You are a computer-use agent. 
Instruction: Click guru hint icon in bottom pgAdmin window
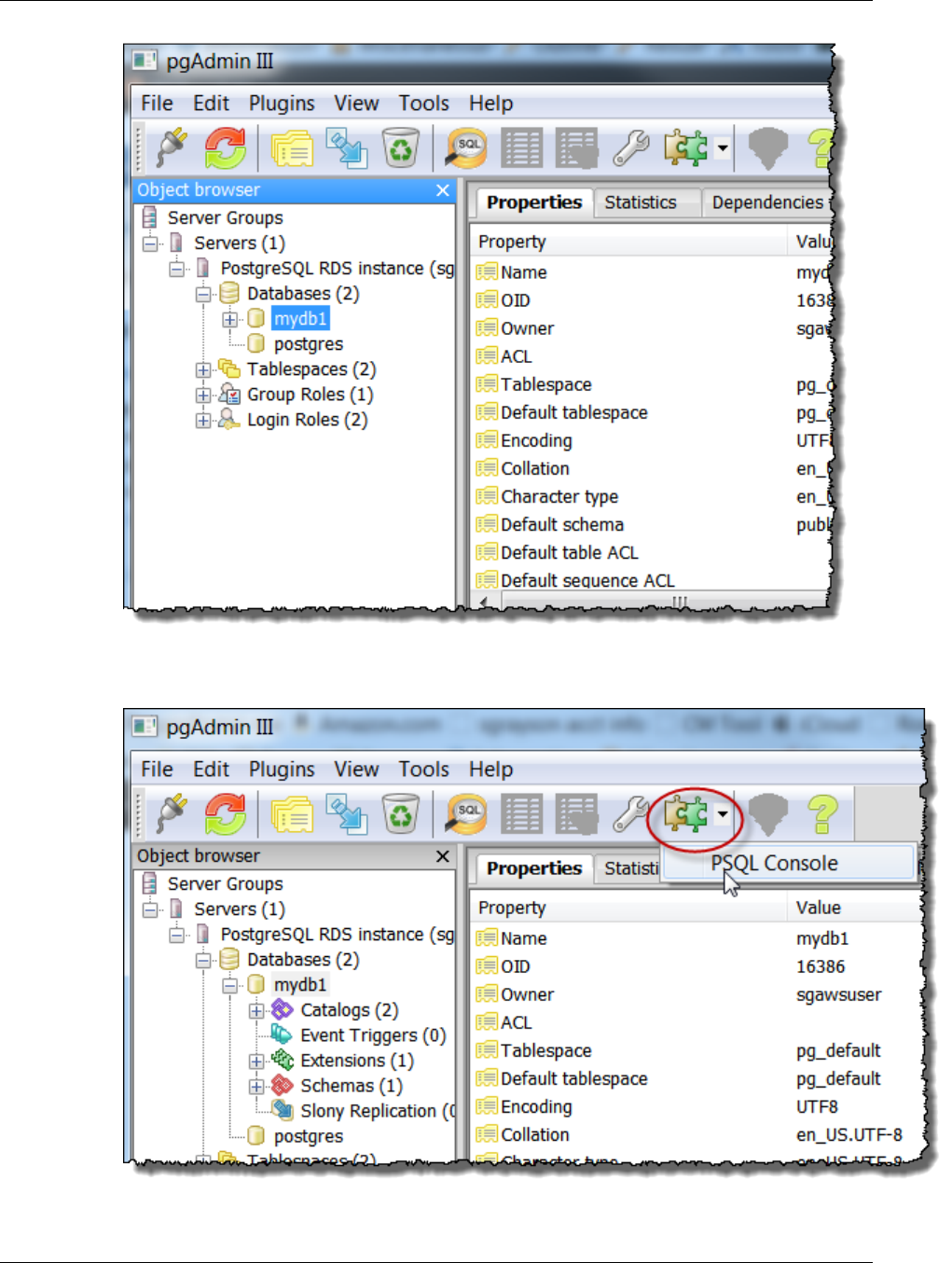tap(768, 814)
